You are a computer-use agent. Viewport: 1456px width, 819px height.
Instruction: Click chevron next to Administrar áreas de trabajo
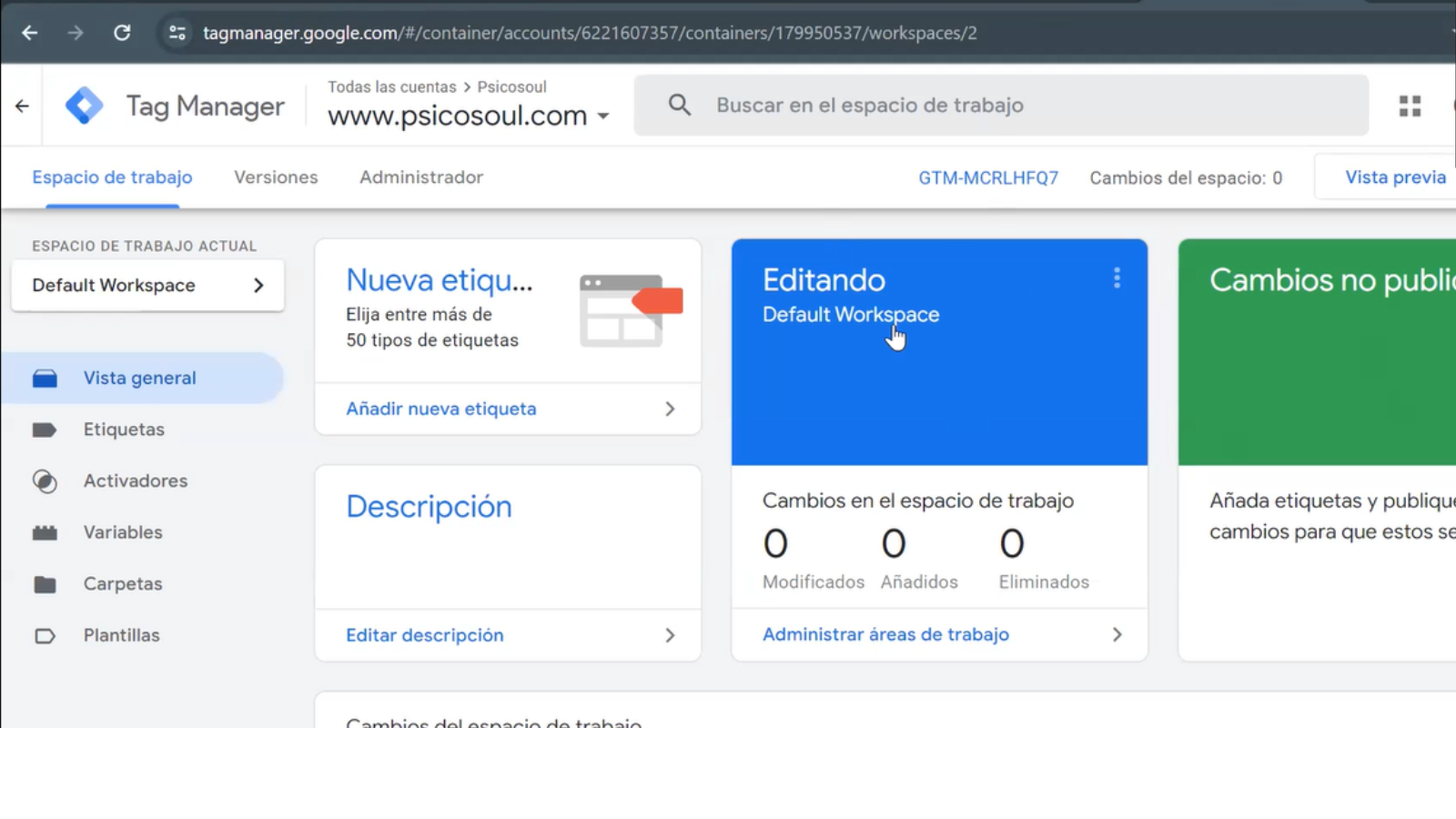click(1117, 634)
